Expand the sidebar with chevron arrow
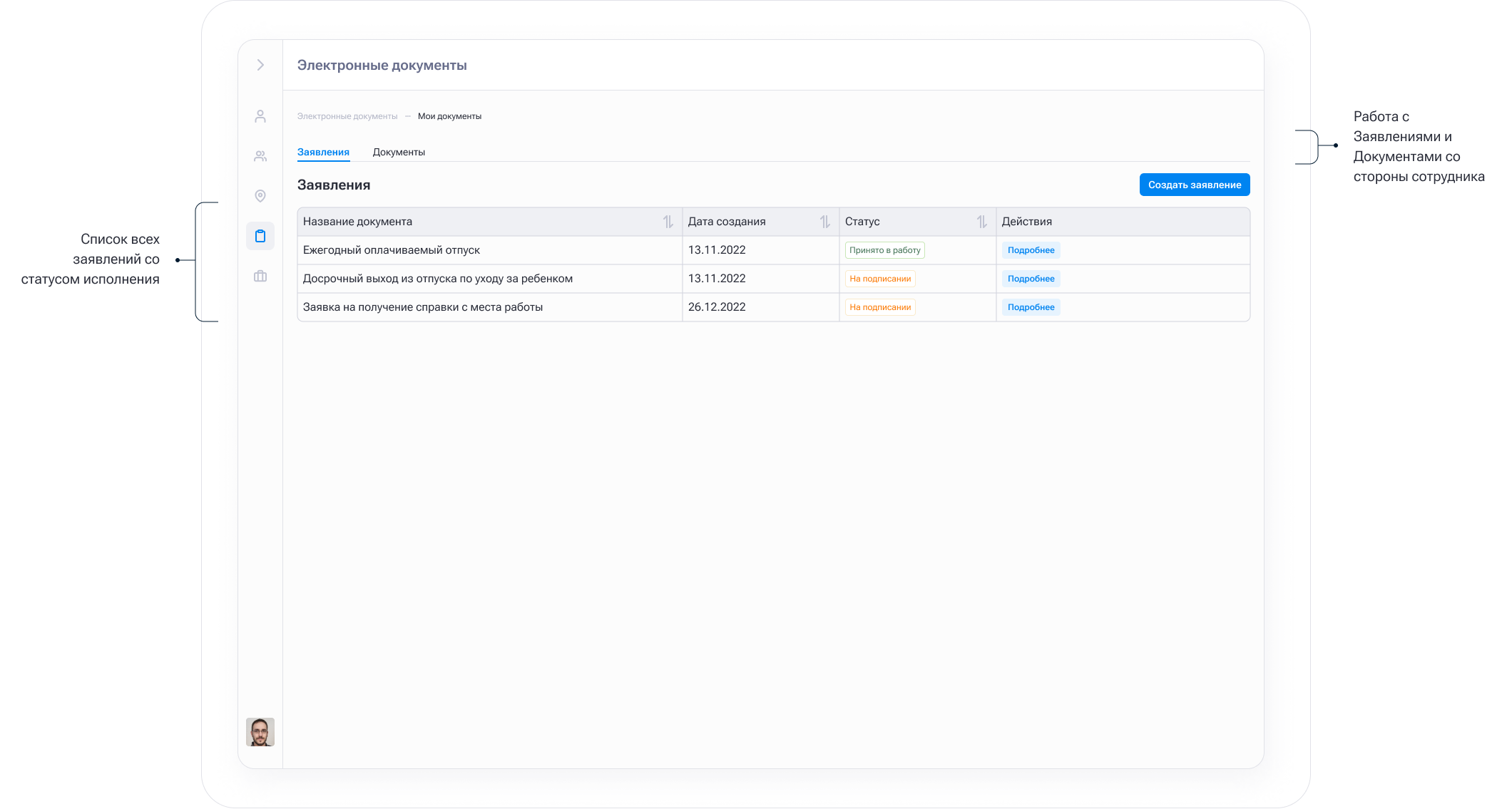Screen dimensions: 1512x809 260,65
